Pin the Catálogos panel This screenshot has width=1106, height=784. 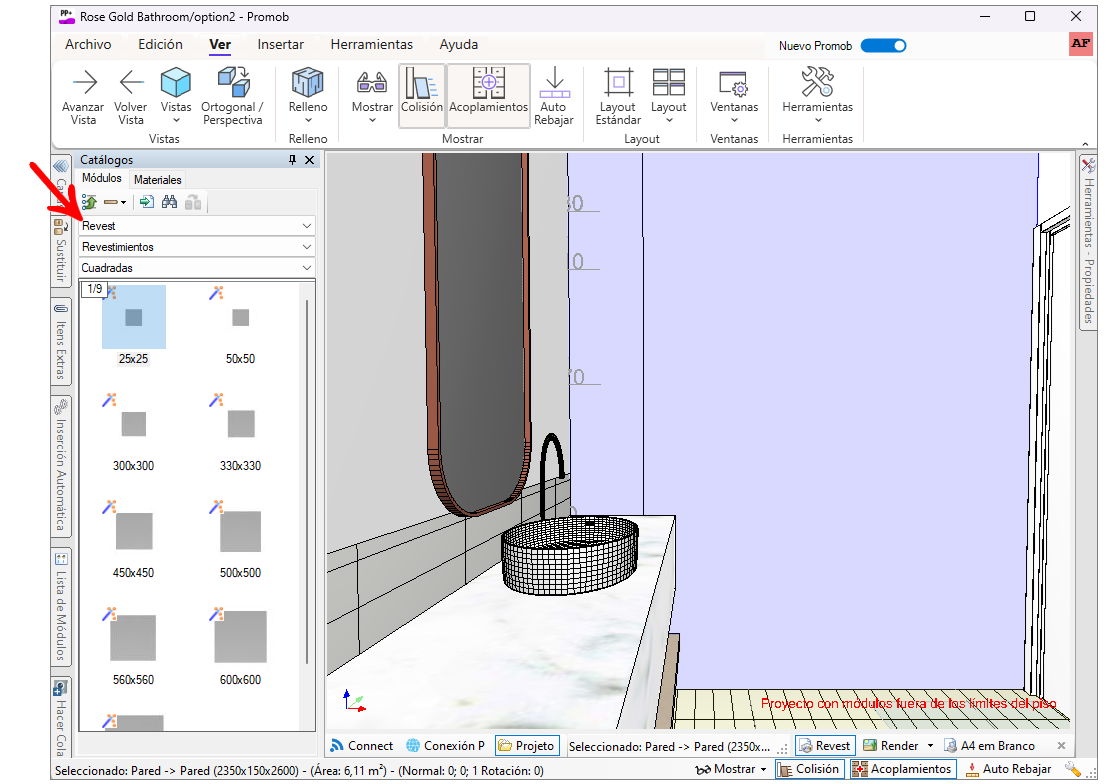tap(292, 160)
